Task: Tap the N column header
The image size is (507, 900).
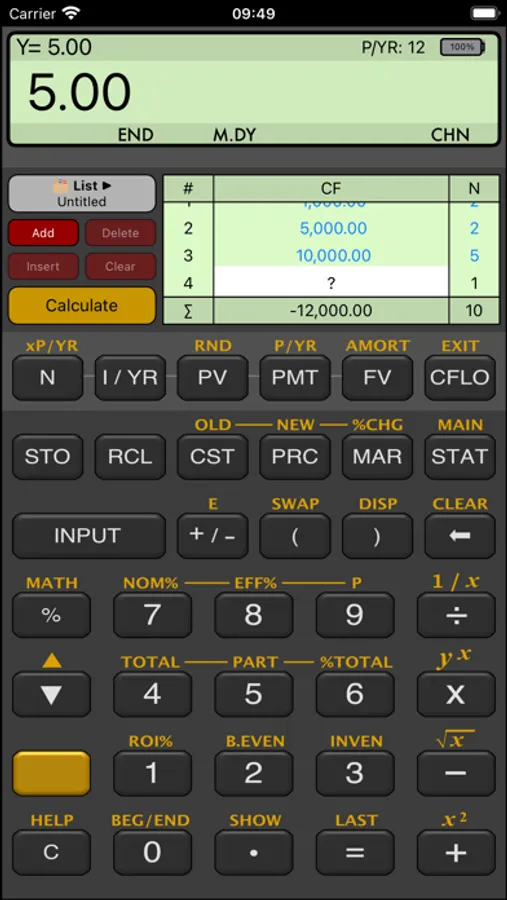Action: 474,188
